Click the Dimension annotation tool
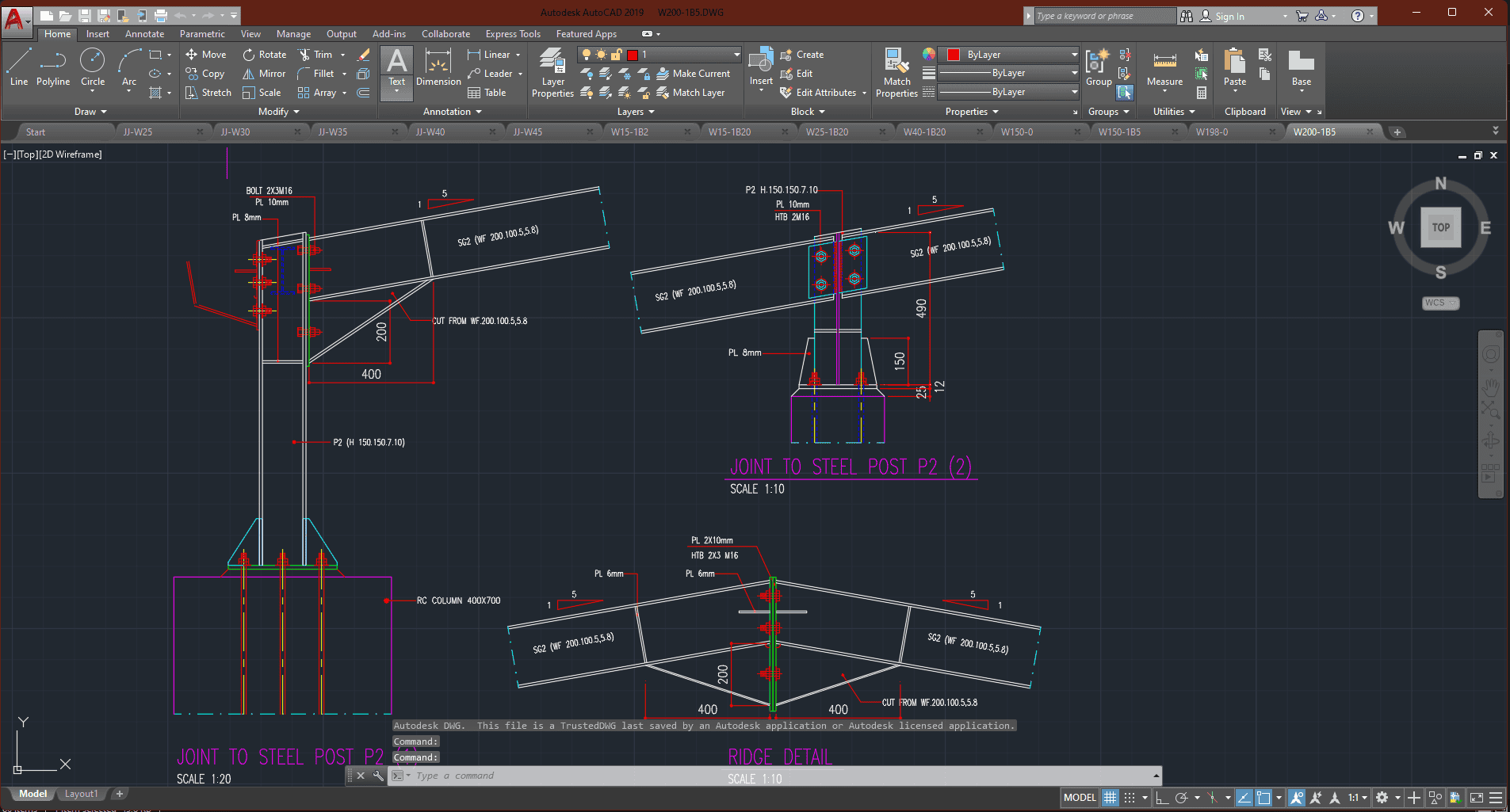Screen dimensions: 1510x812 coord(438,68)
